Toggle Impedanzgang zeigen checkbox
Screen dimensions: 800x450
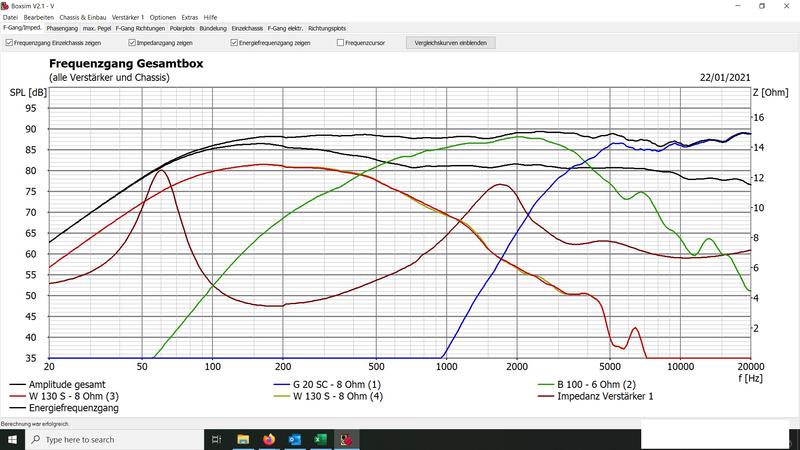coord(132,43)
